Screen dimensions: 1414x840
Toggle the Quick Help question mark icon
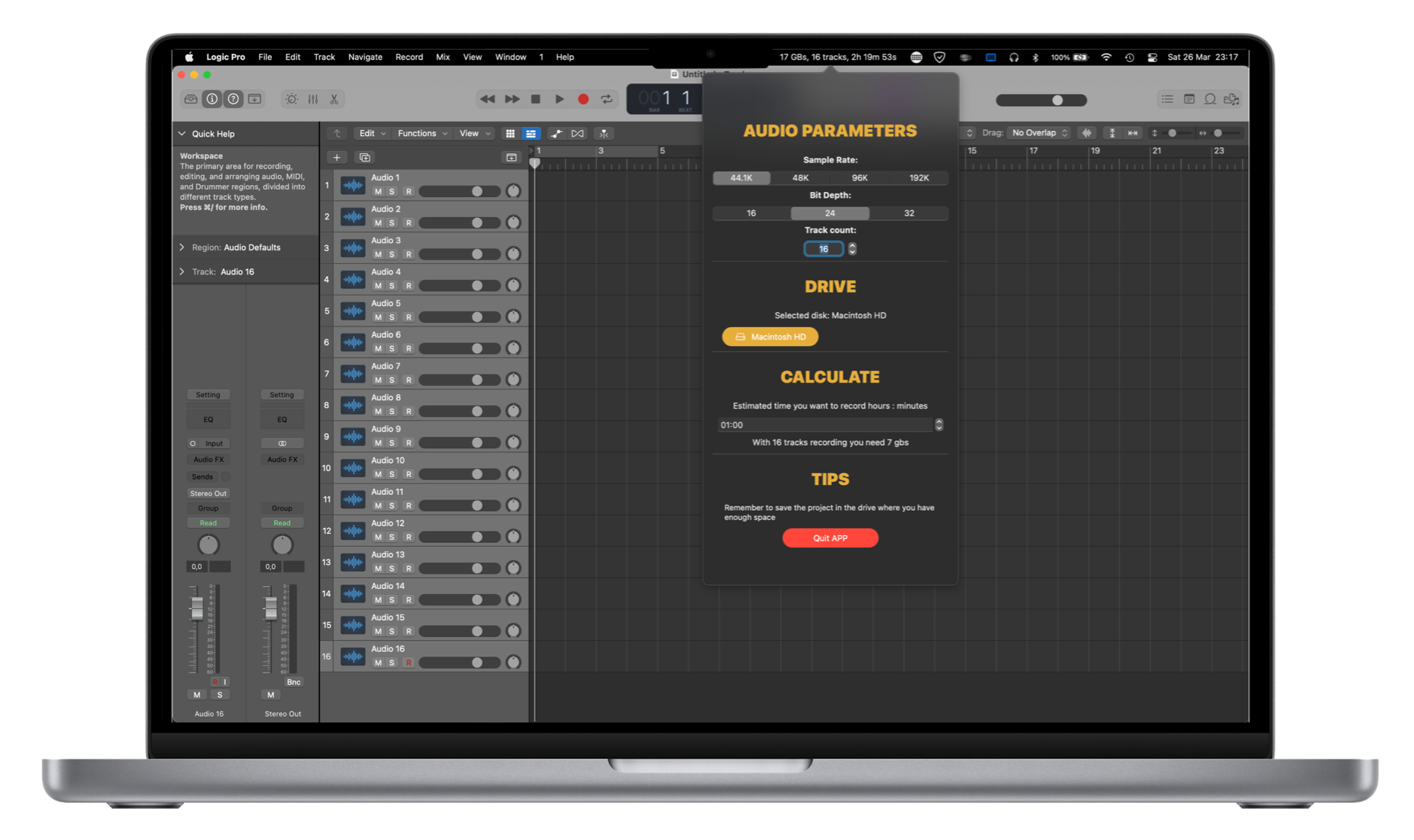click(x=233, y=99)
